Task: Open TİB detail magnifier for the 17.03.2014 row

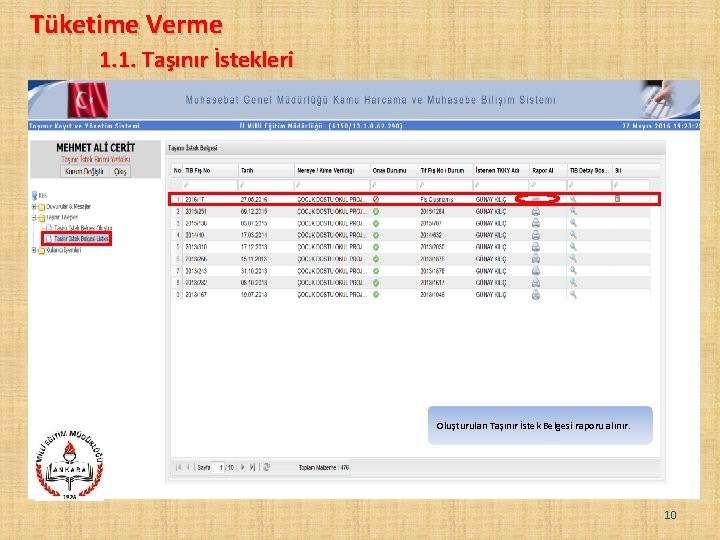Action: [573, 235]
